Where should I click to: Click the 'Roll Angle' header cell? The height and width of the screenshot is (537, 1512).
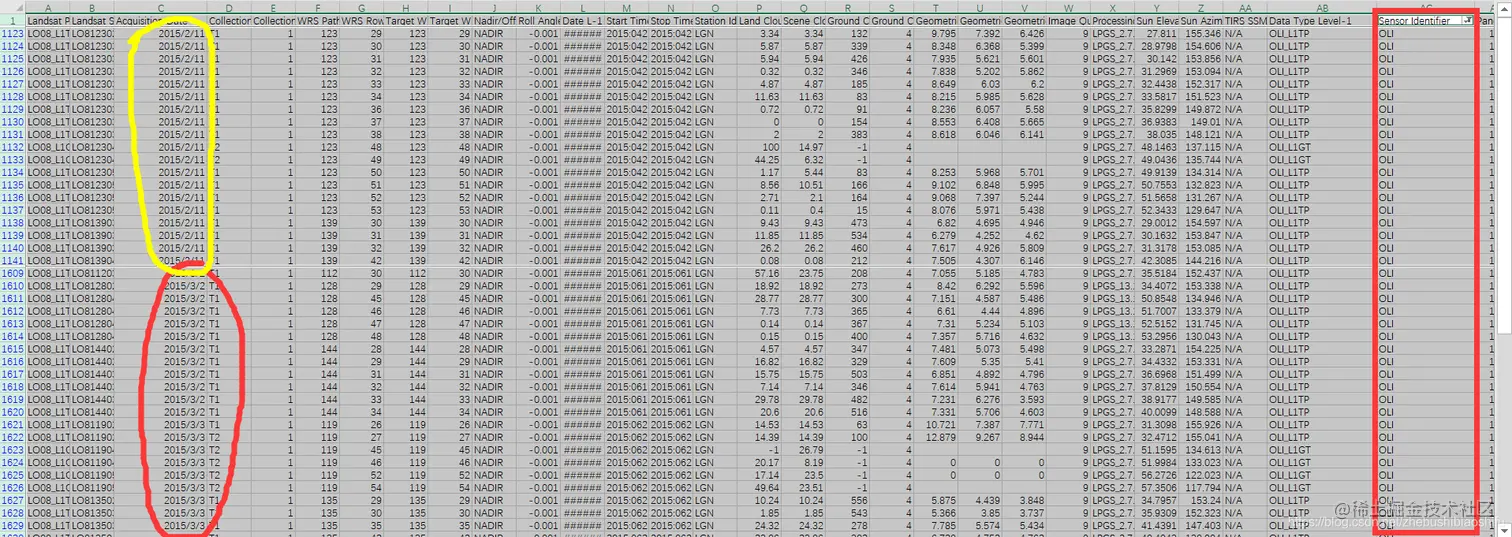coord(539,20)
